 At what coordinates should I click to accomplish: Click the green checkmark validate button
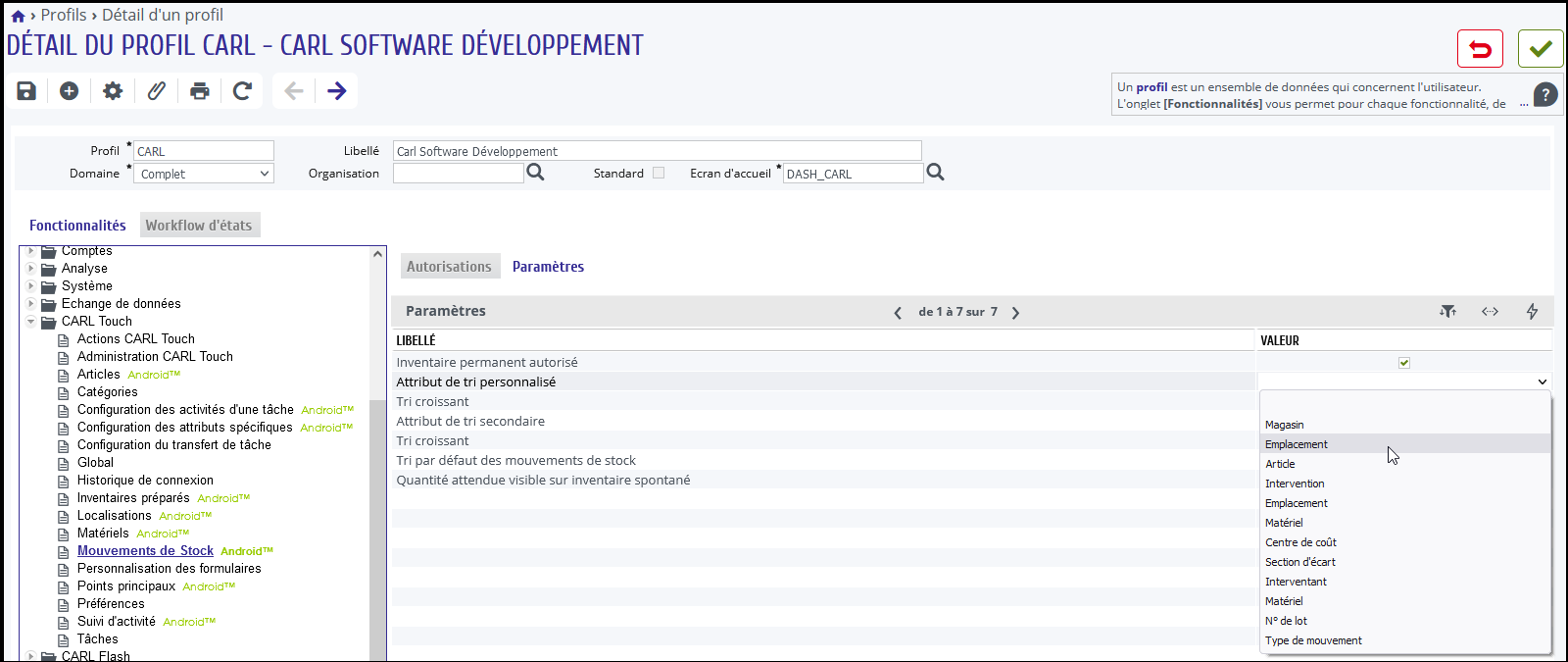[x=1541, y=49]
